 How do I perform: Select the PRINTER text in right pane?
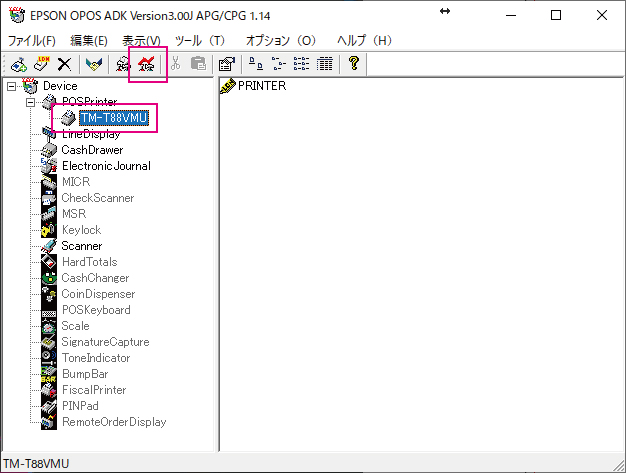click(x=262, y=86)
